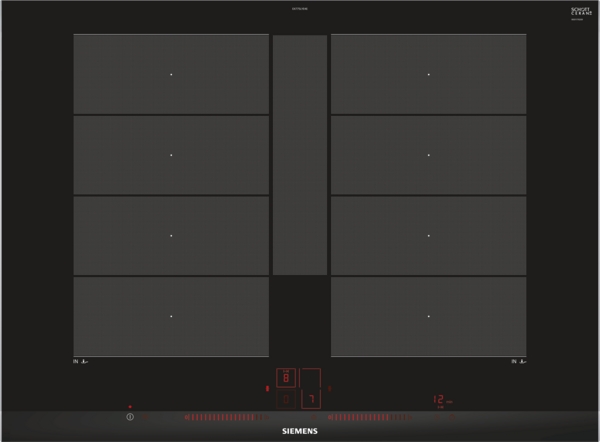Image resolution: width=600 pixels, height=442 pixels.
Task: Touch the top-right cooking zone center
Action: click(x=429, y=75)
